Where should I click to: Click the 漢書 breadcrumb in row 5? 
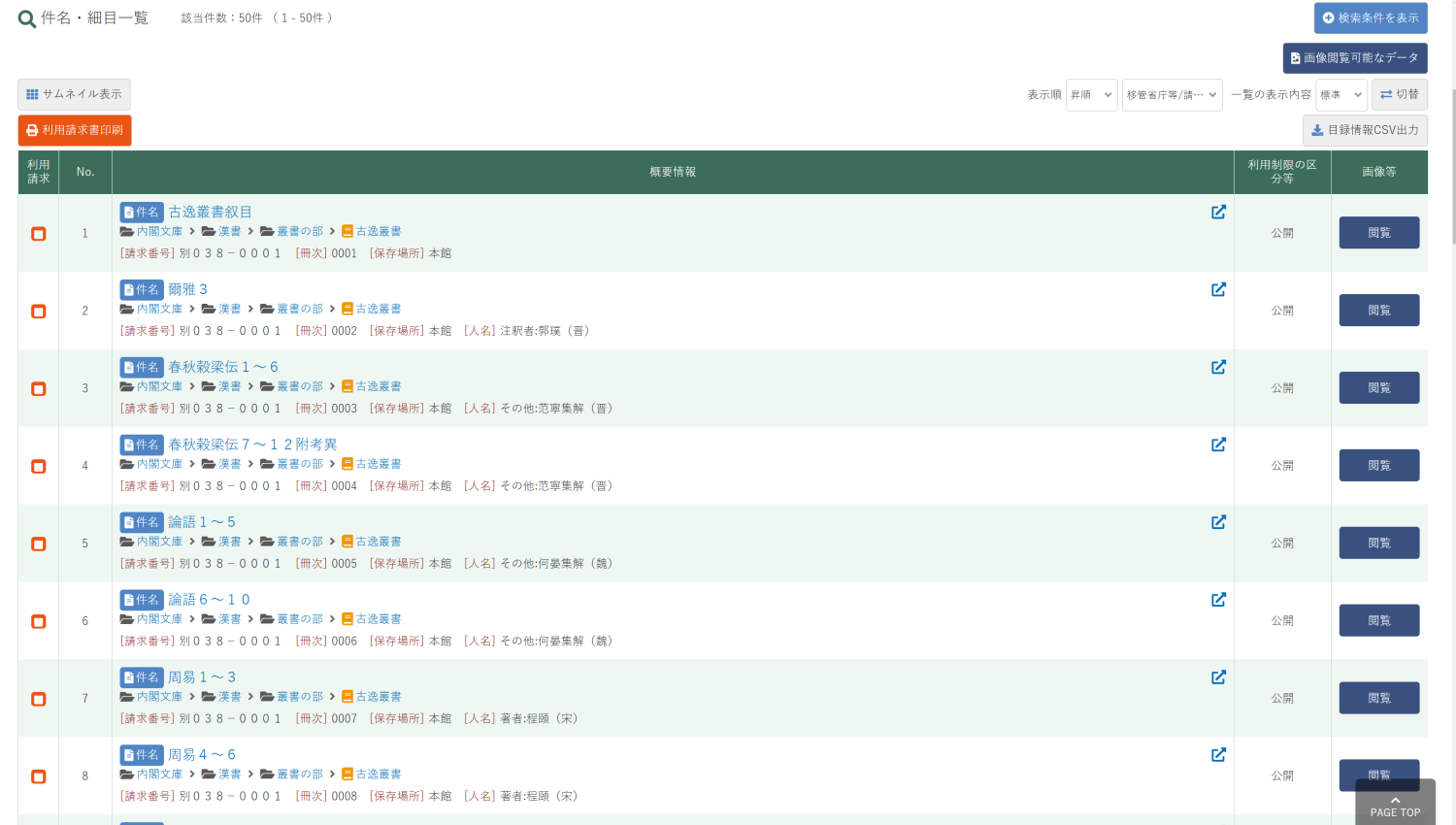click(x=229, y=542)
